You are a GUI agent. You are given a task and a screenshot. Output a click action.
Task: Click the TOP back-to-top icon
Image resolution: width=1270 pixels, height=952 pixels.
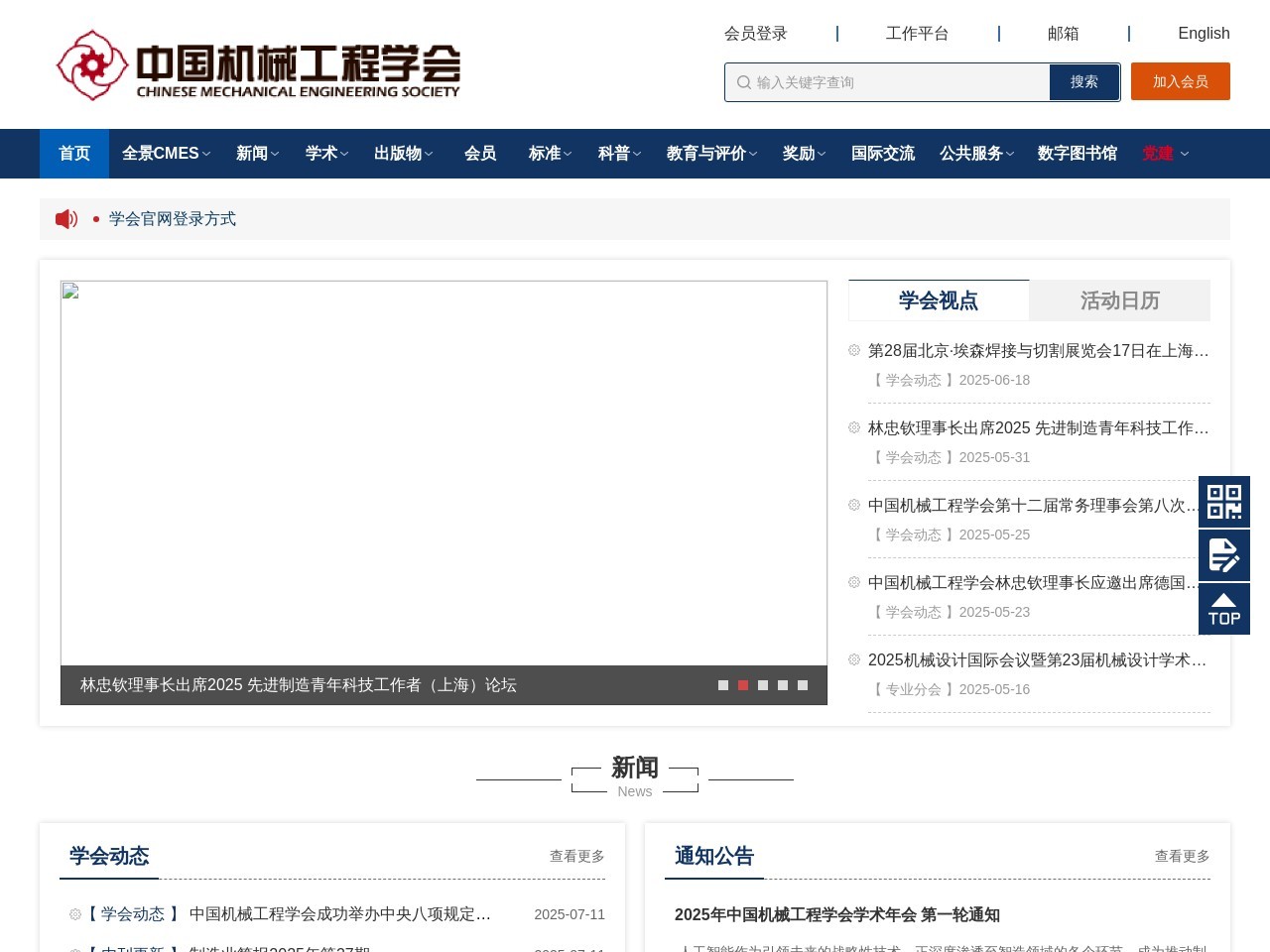(1224, 608)
